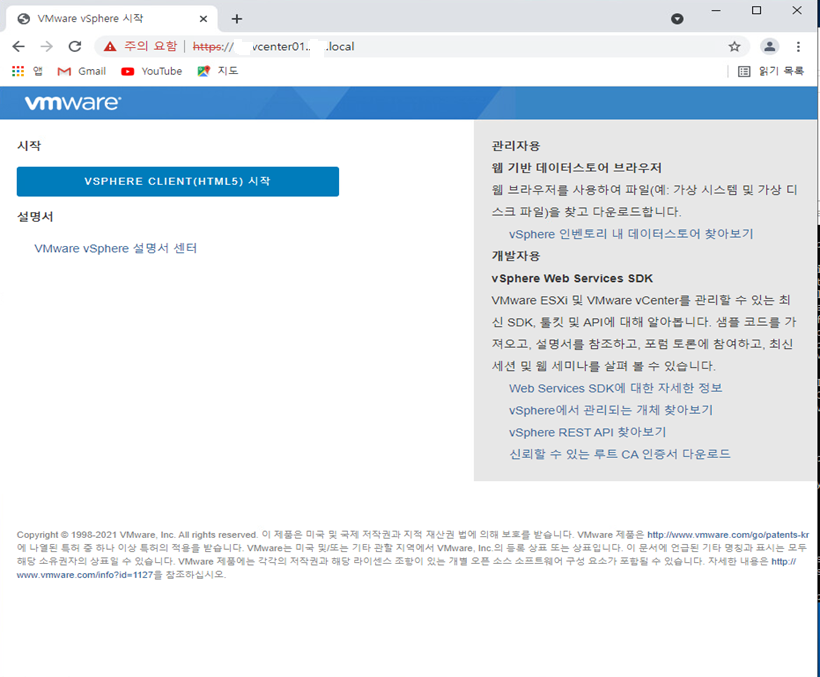Click the browser forward arrow

(x=47, y=47)
